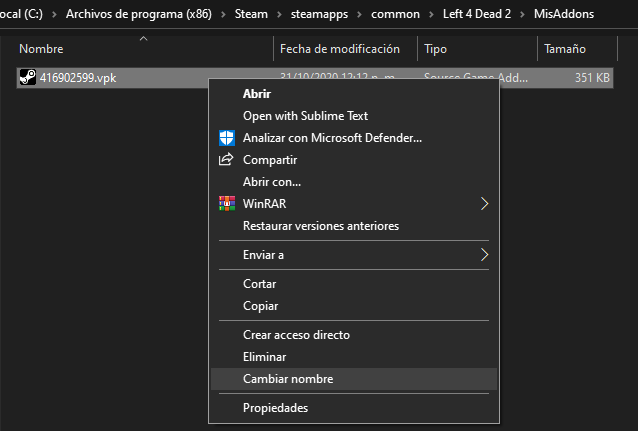
Task: Sort by Tamaño column header
Action: pyautogui.click(x=565, y=49)
